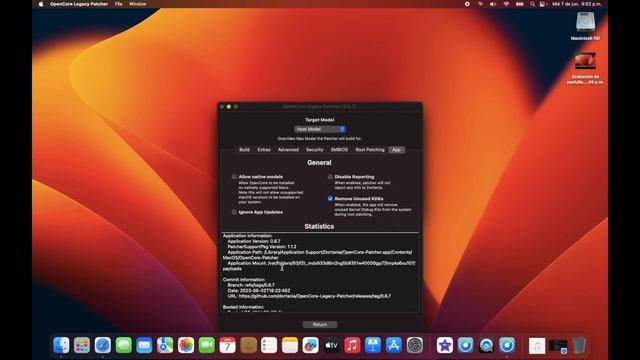This screenshot has height=360, width=640.
Task: Enable Allow native models checkbox
Action: pos(234,177)
